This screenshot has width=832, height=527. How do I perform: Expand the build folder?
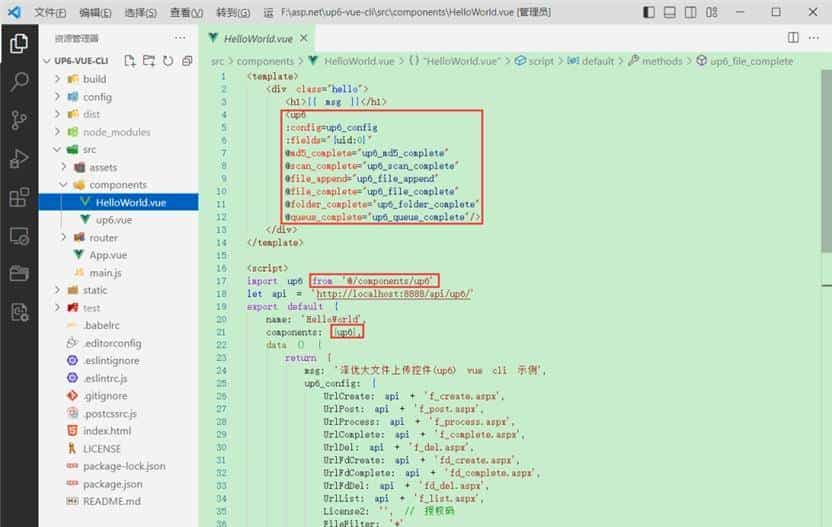click(94, 79)
